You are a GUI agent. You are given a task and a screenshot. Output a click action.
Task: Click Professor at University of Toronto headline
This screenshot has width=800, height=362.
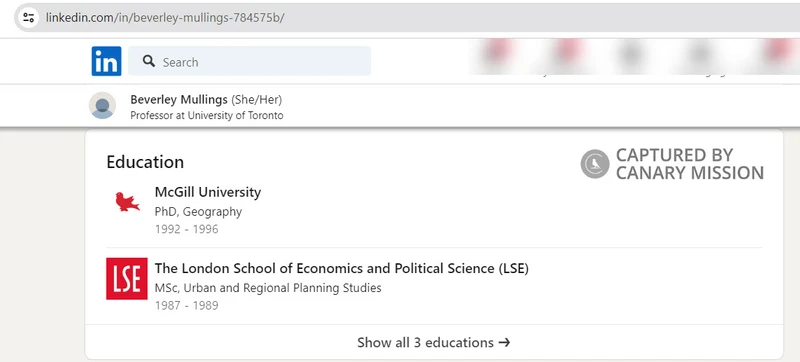pyautogui.click(x=207, y=115)
